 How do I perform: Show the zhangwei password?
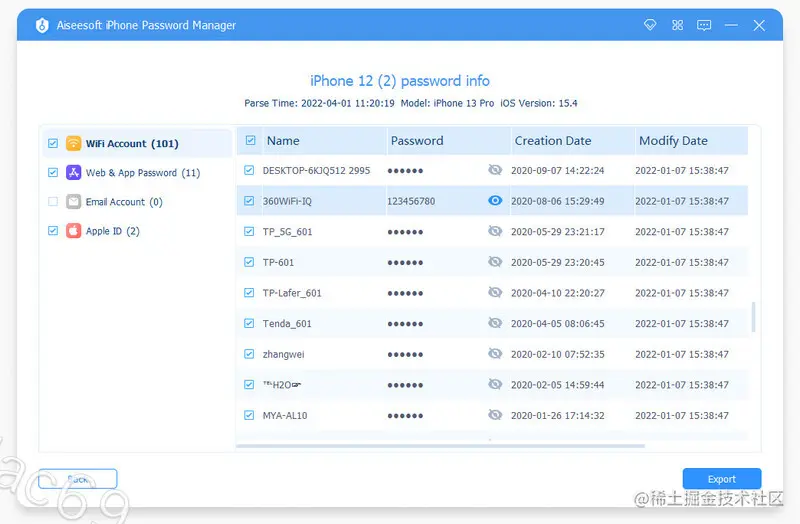[495, 354]
